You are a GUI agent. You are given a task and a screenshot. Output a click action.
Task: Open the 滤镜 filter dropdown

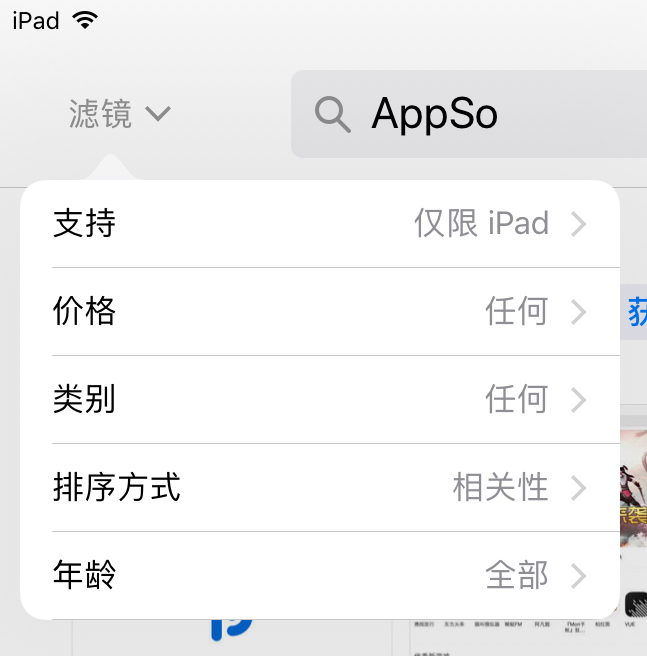(x=120, y=114)
